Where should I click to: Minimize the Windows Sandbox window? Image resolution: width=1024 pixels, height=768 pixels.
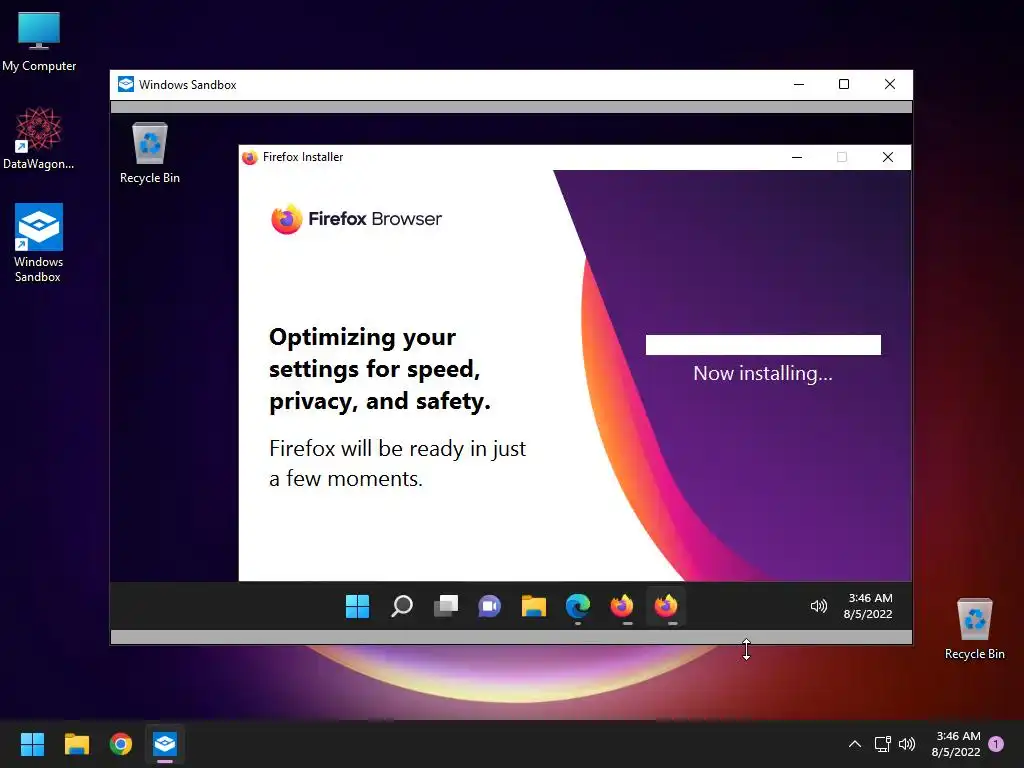[799, 84]
